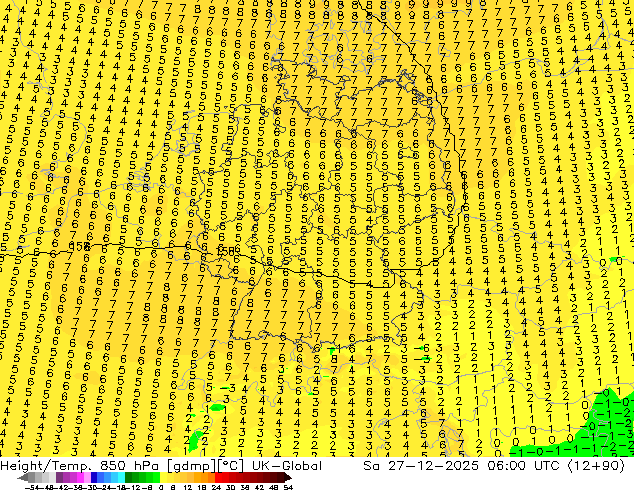Click the red swatch above the 24 label in the legend
Image resolution: width=634 pixels, height=490 pixels.
click(x=218, y=477)
